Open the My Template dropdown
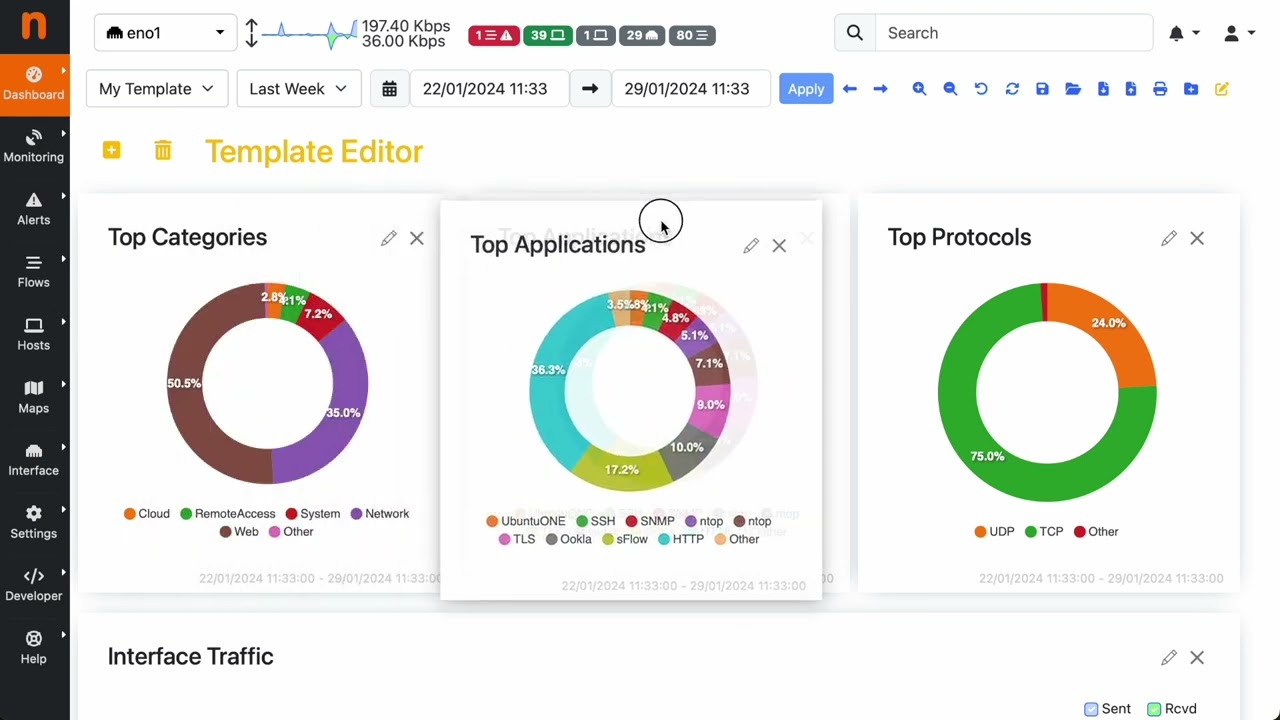 tap(157, 89)
